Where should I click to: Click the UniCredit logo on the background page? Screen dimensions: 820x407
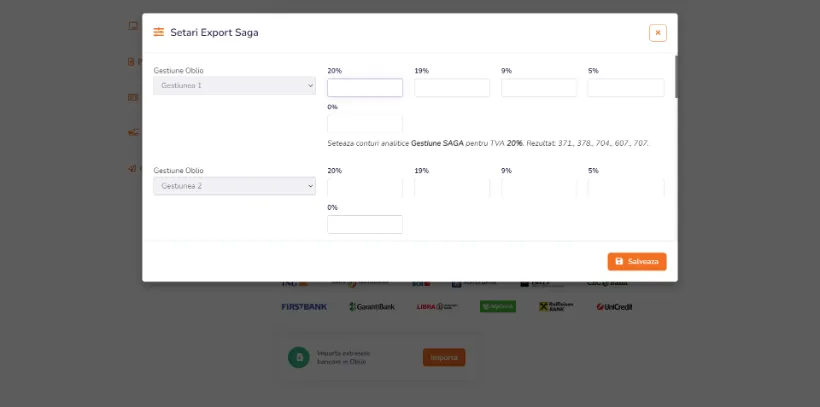pos(614,307)
